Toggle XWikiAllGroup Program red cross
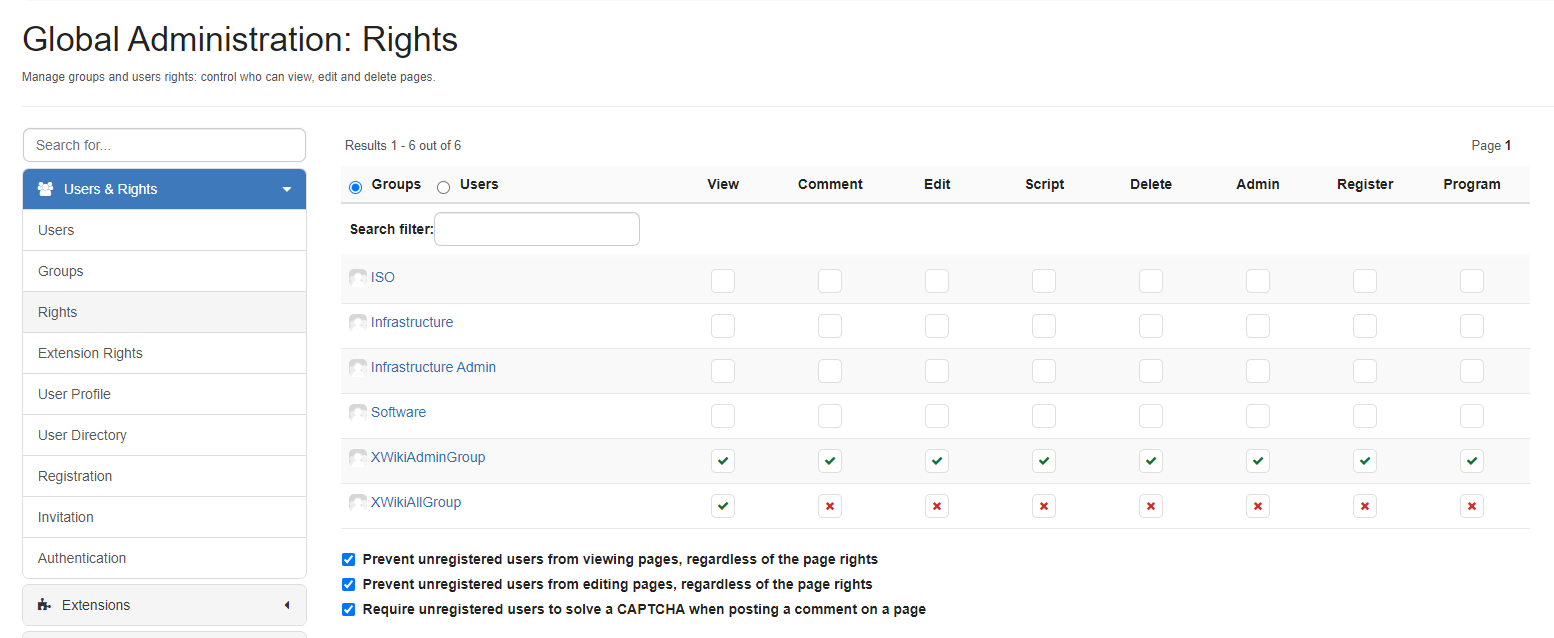This screenshot has width=1554, height=638. [1472, 506]
